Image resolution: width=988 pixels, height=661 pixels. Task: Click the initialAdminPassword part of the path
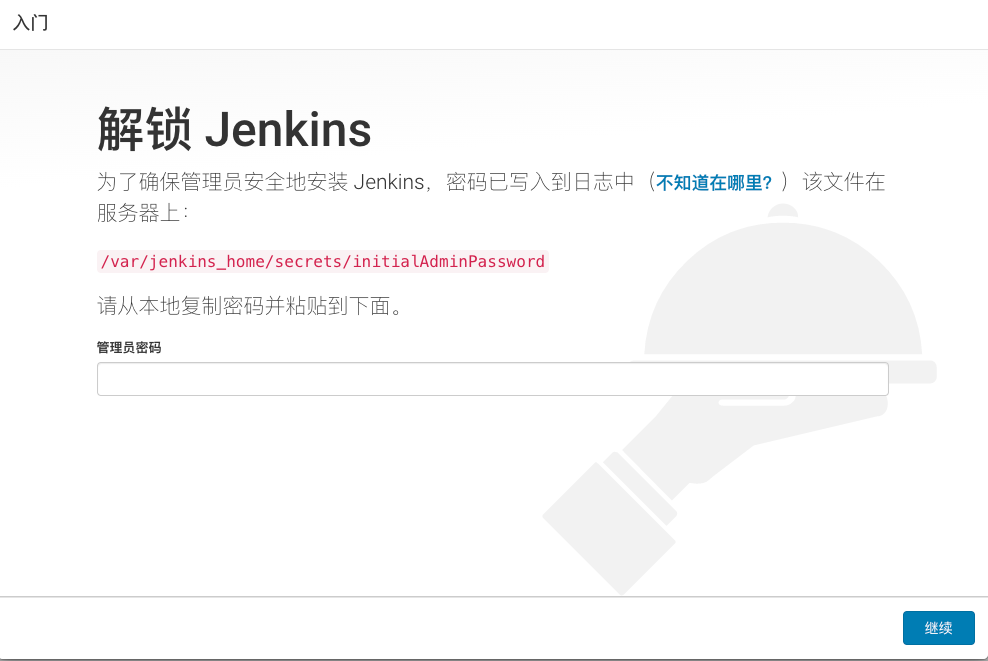pos(449,262)
